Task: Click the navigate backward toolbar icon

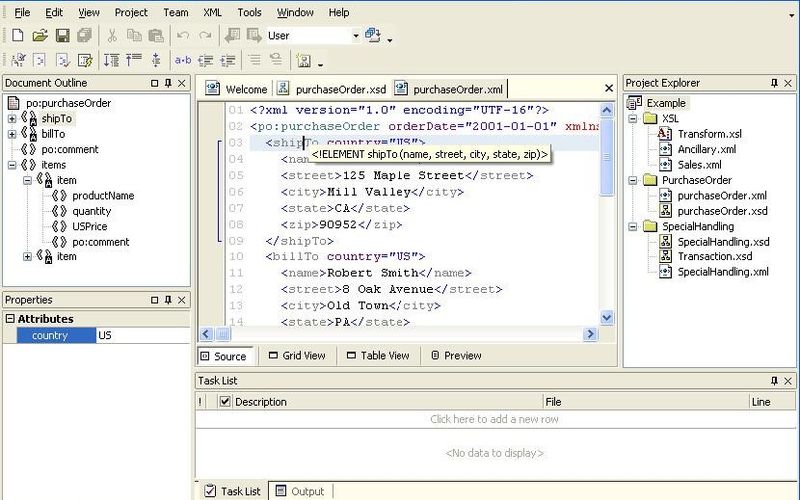Action: 232,35
